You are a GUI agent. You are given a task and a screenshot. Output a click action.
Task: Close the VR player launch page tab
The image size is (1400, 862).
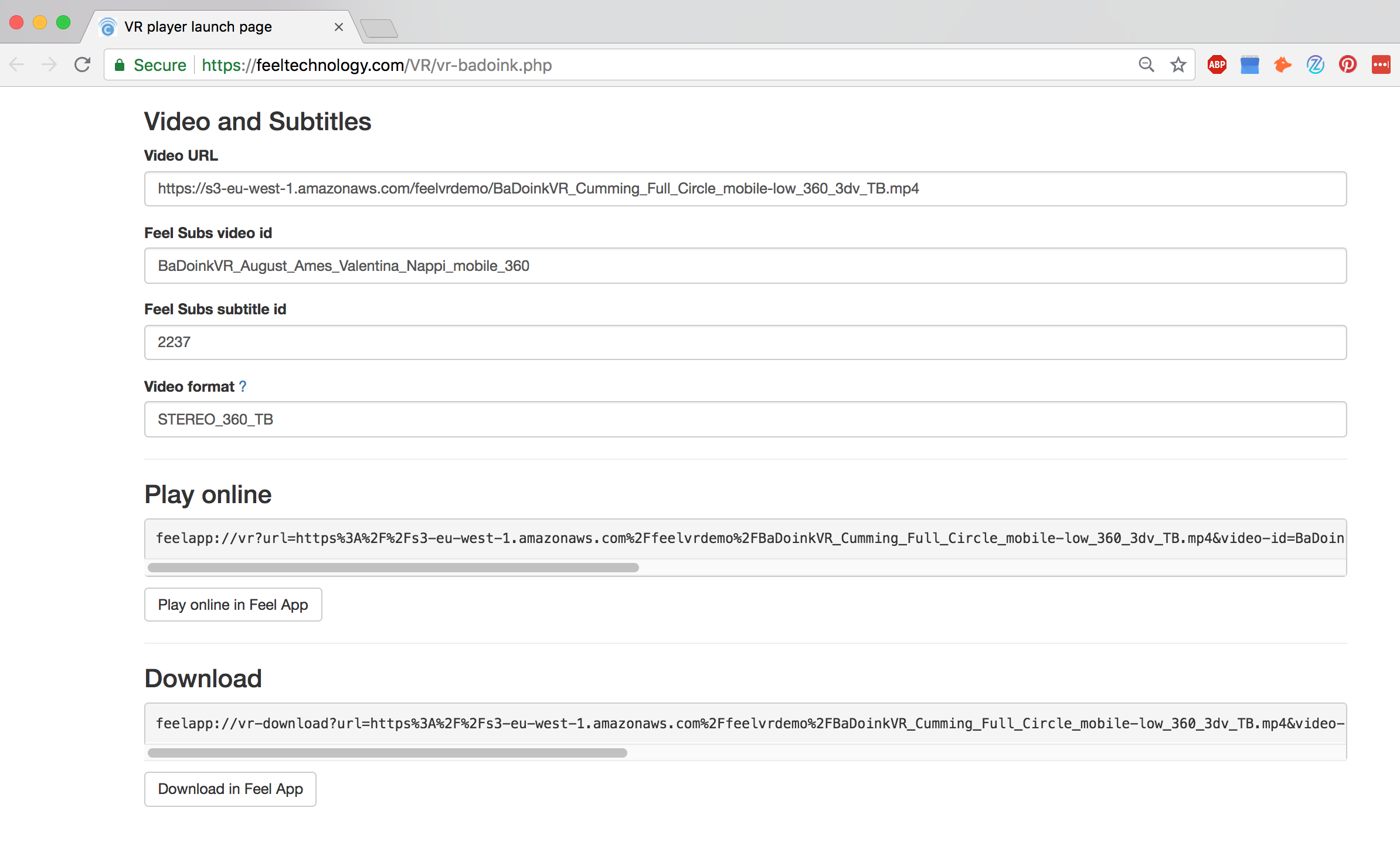(338, 27)
